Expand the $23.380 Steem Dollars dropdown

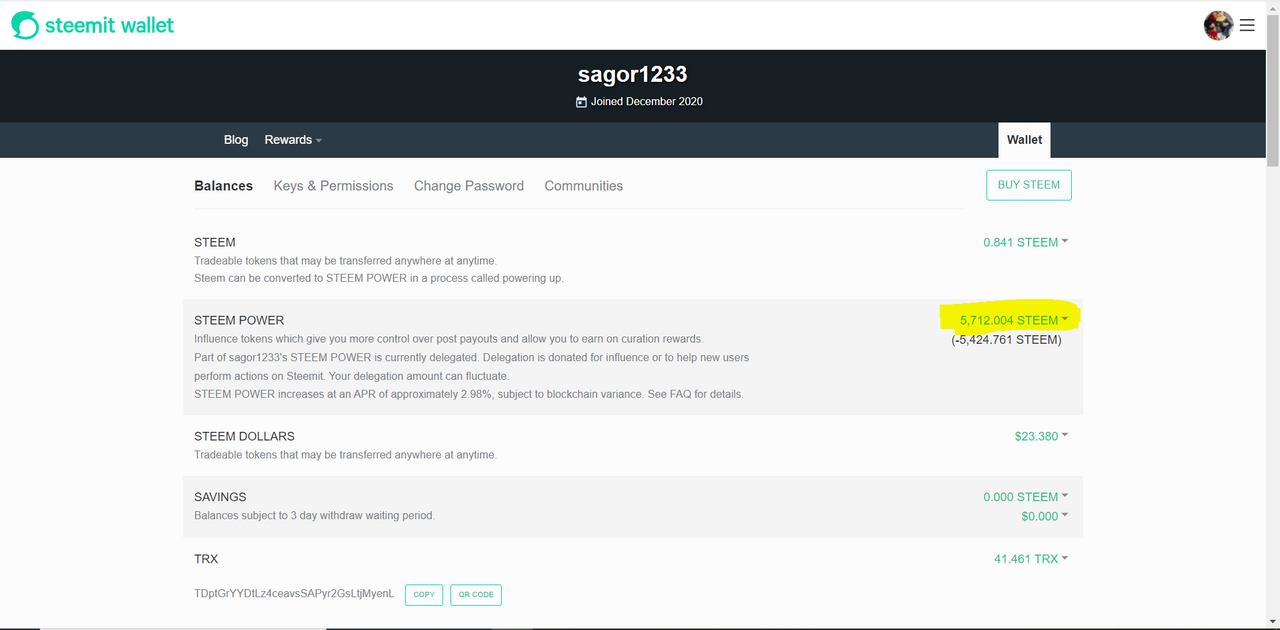click(1041, 436)
